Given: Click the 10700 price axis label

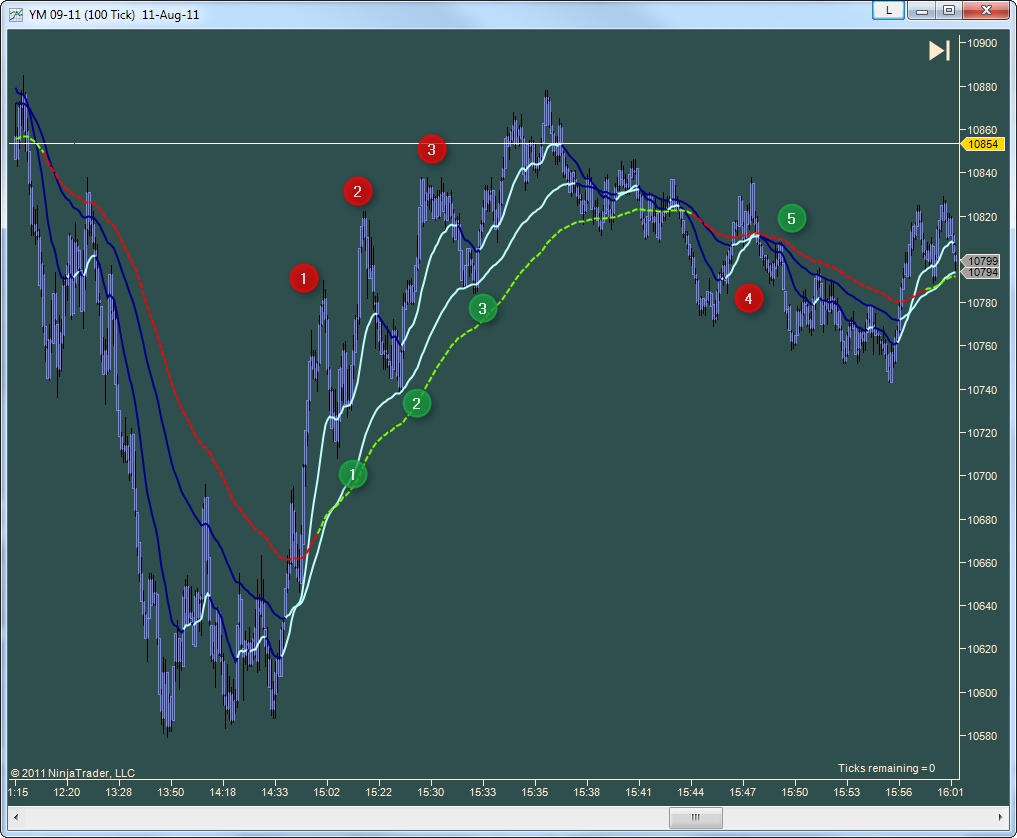Looking at the screenshot, I should [982, 476].
